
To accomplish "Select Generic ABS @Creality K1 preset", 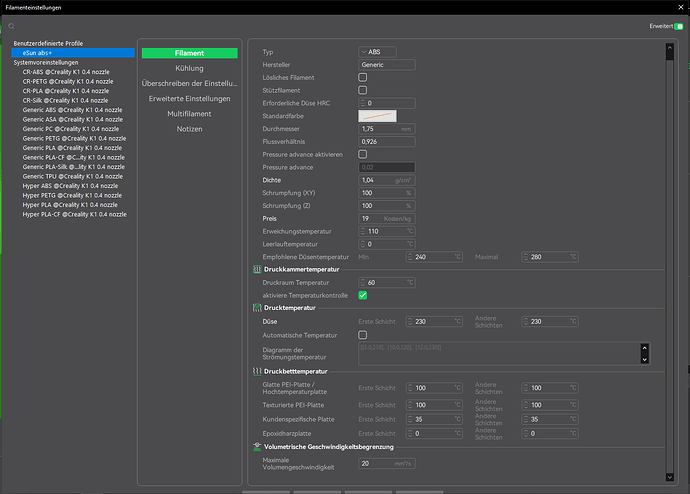I will (x=72, y=110).
